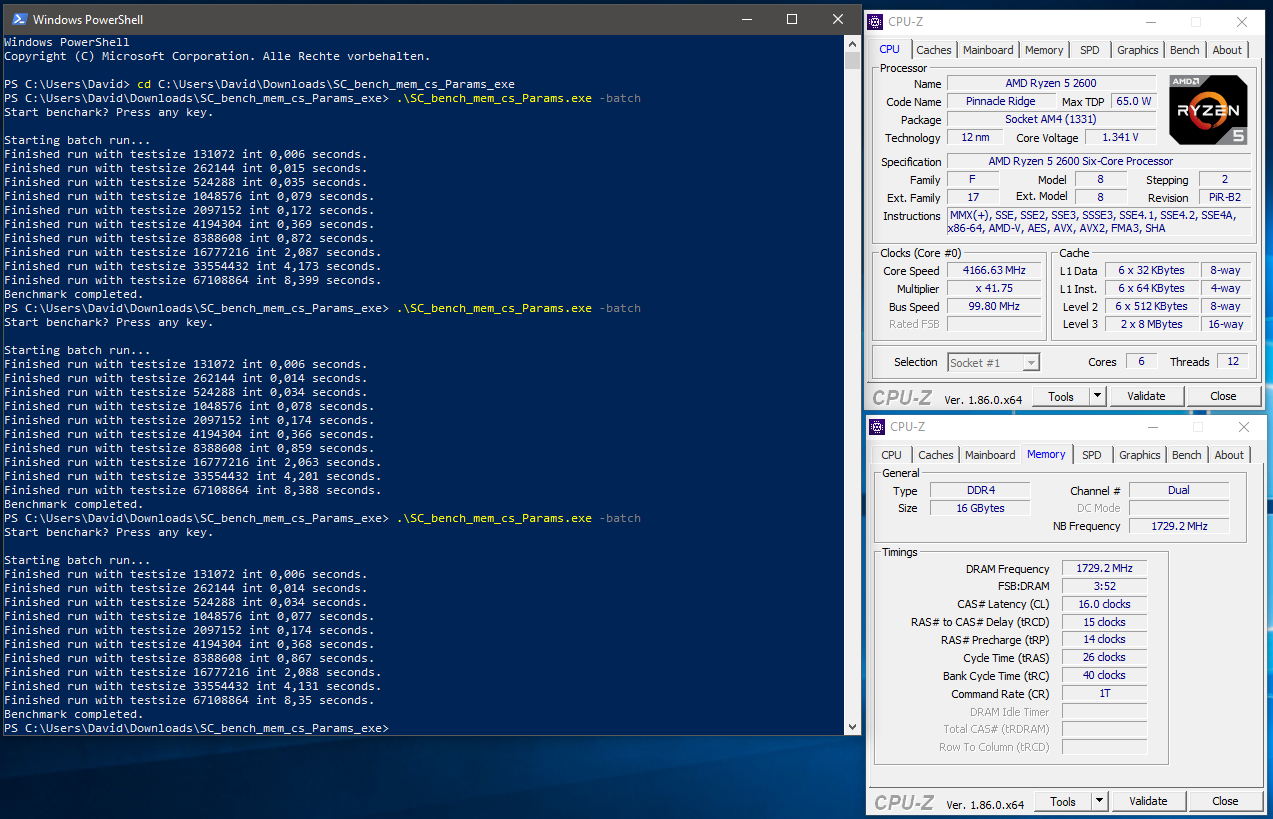The image size is (1273, 819).
Task: Minimize the upper CPU-Z window
Action: (x=1150, y=21)
